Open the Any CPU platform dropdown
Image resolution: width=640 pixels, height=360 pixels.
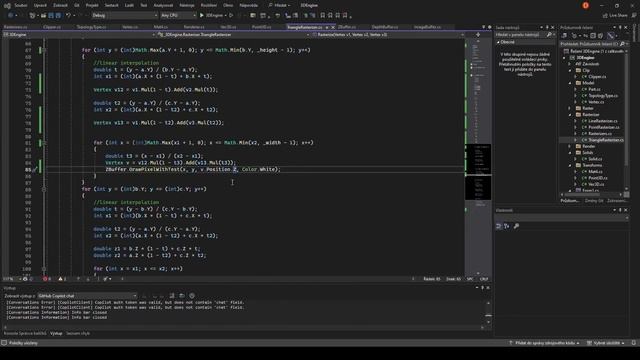178,16
